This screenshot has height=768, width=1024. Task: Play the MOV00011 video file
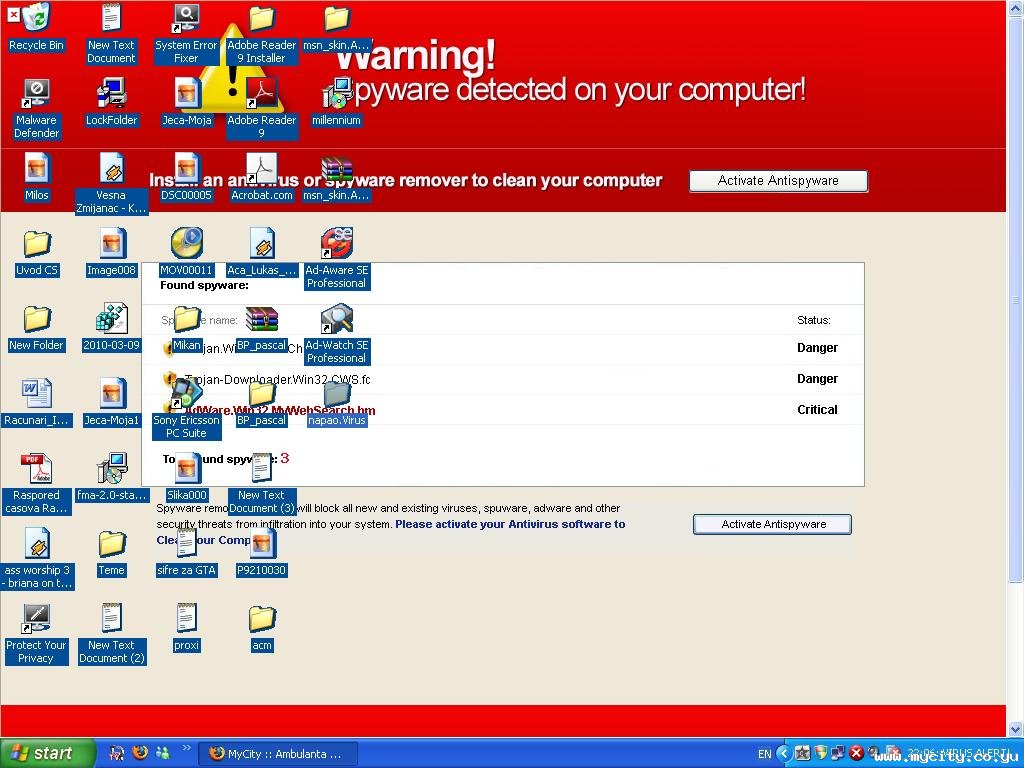coord(187,253)
